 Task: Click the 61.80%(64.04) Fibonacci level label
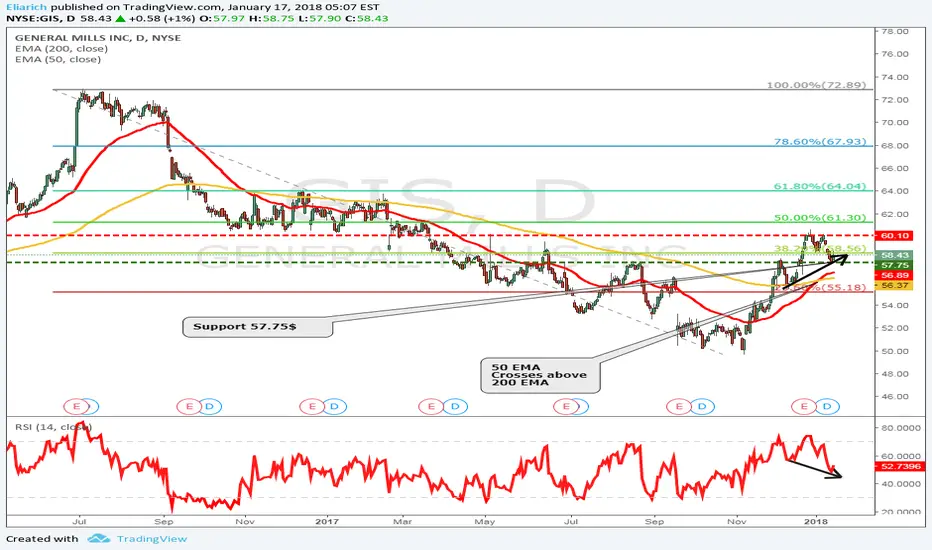pyautogui.click(x=820, y=186)
